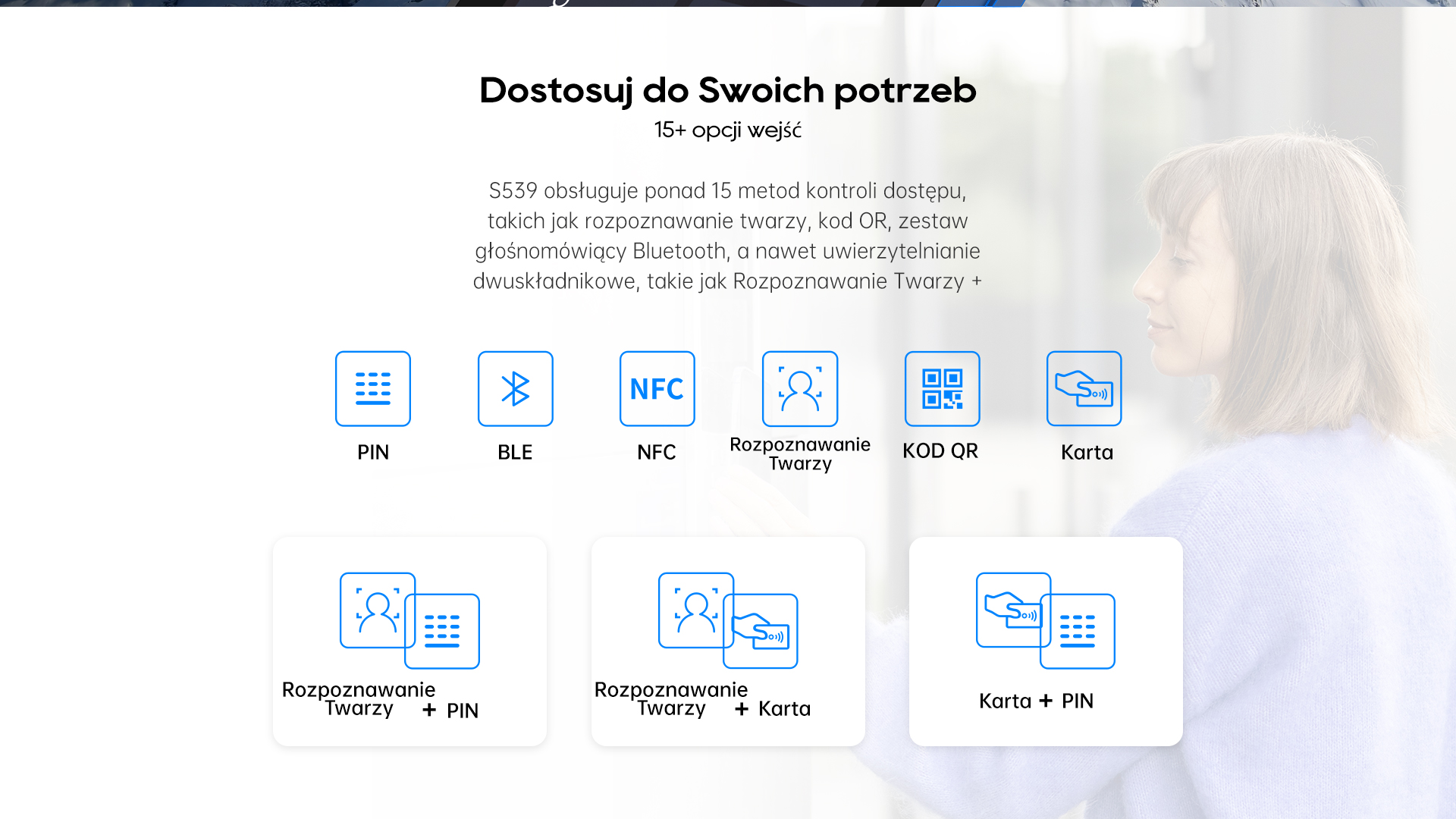Click the '15+ opcji wejść' subtitle
This screenshot has height=819, width=1456.
[727, 130]
